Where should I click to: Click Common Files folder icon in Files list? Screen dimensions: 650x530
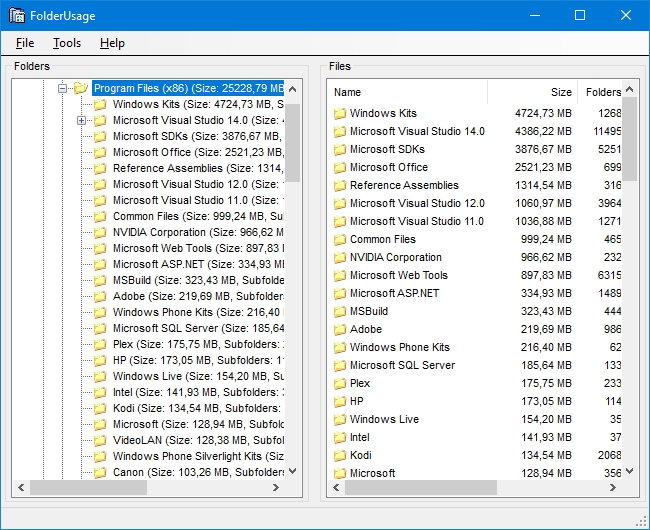340,240
